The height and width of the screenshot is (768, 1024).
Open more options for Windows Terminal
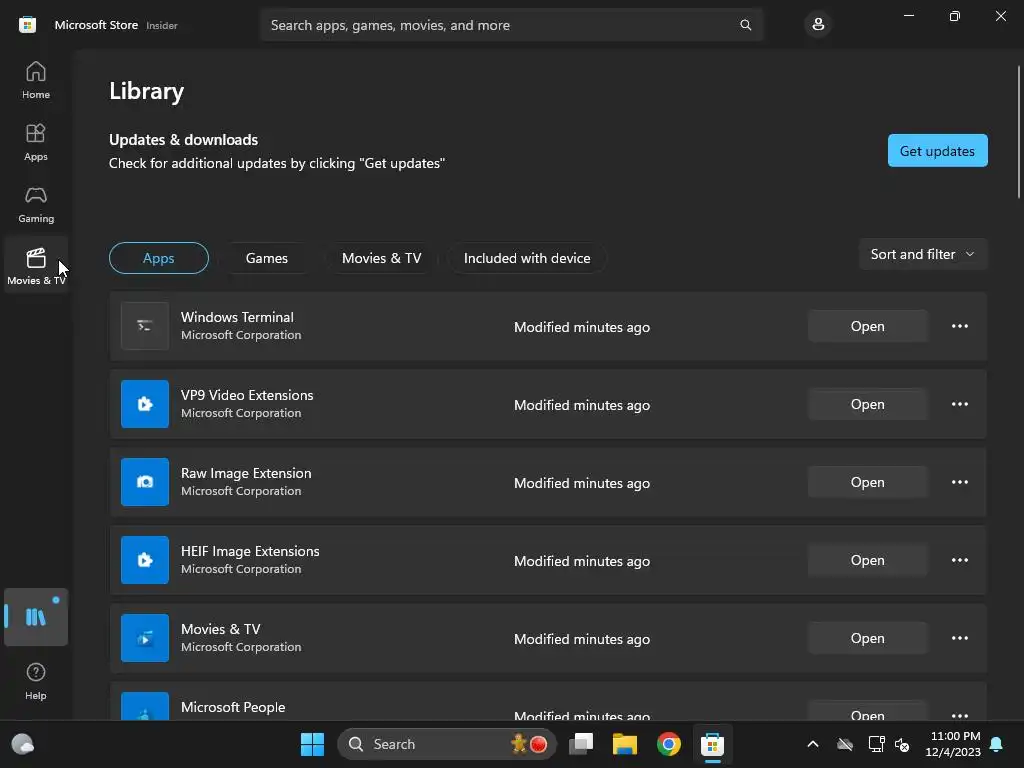click(959, 326)
